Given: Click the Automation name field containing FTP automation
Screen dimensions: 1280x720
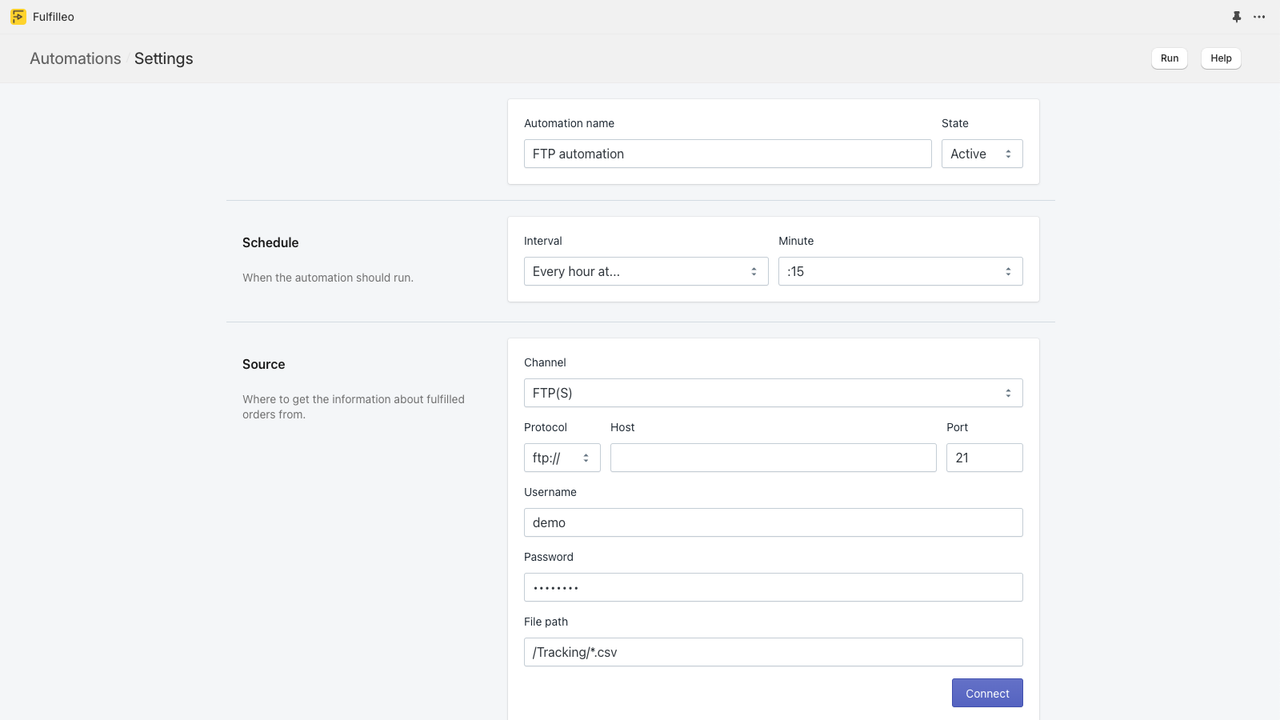Looking at the screenshot, I should click(x=727, y=153).
